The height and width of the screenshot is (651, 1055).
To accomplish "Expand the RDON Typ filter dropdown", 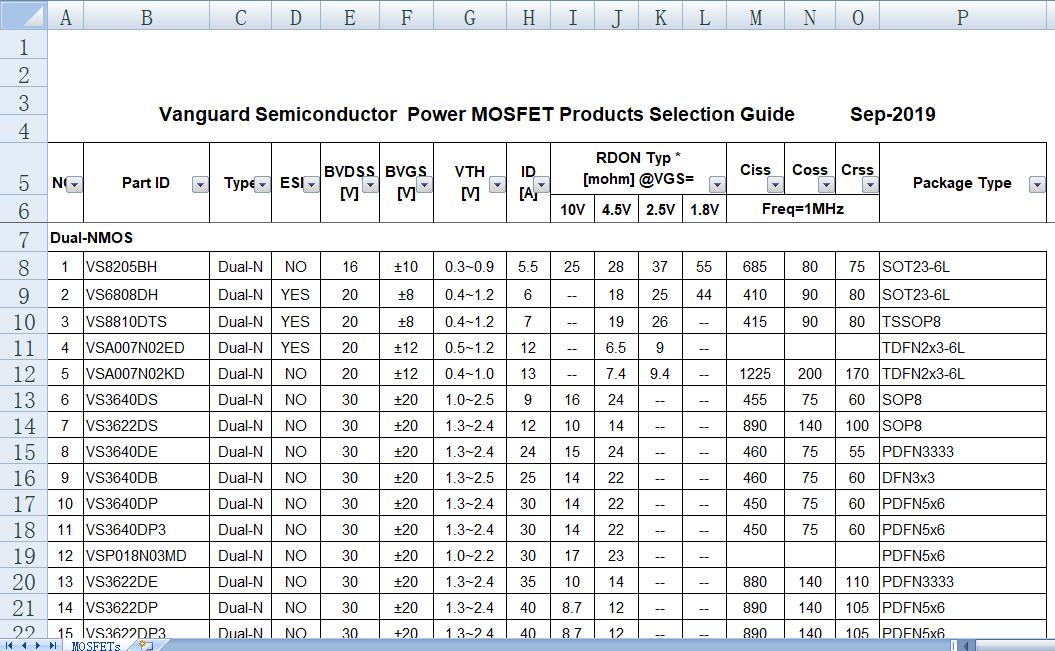I will tap(717, 184).
